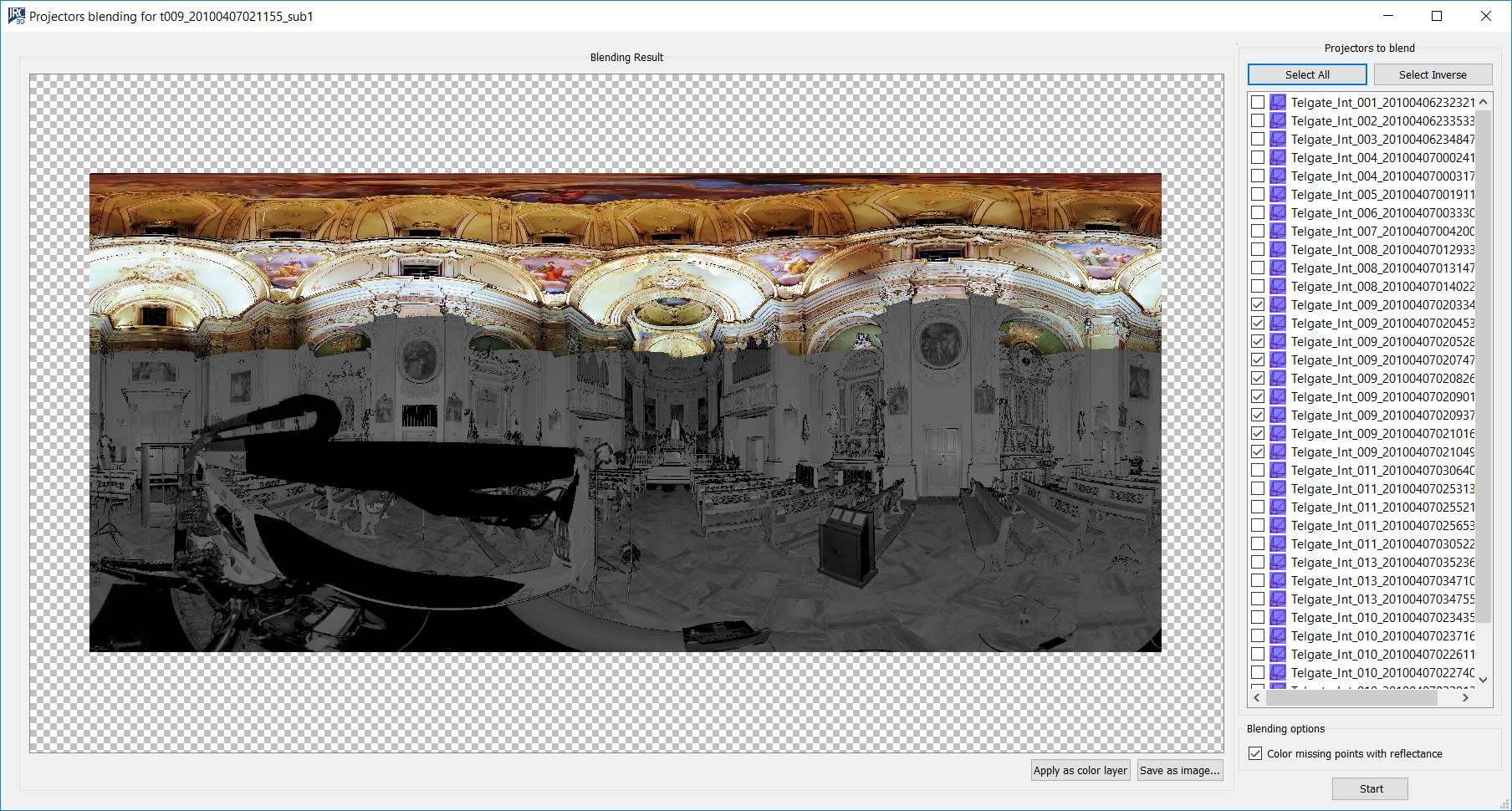Click the Select Inverse button
1512x811 pixels.
[x=1433, y=74]
